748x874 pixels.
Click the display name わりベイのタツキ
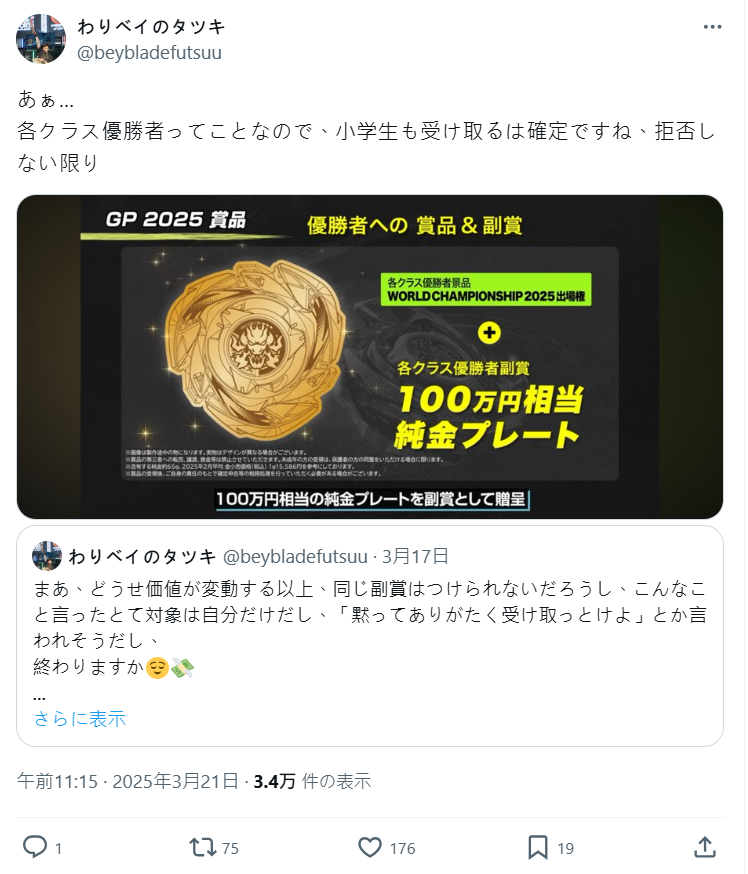pos(151,27)
